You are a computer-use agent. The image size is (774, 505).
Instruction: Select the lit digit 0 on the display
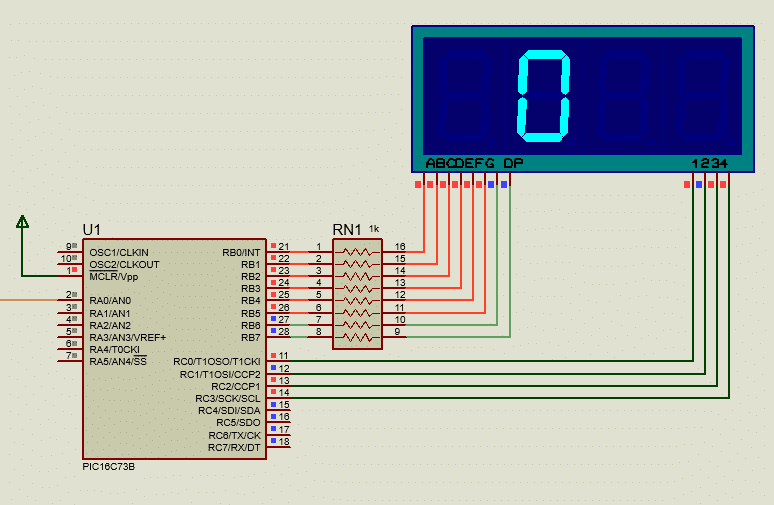click(543, 96)
